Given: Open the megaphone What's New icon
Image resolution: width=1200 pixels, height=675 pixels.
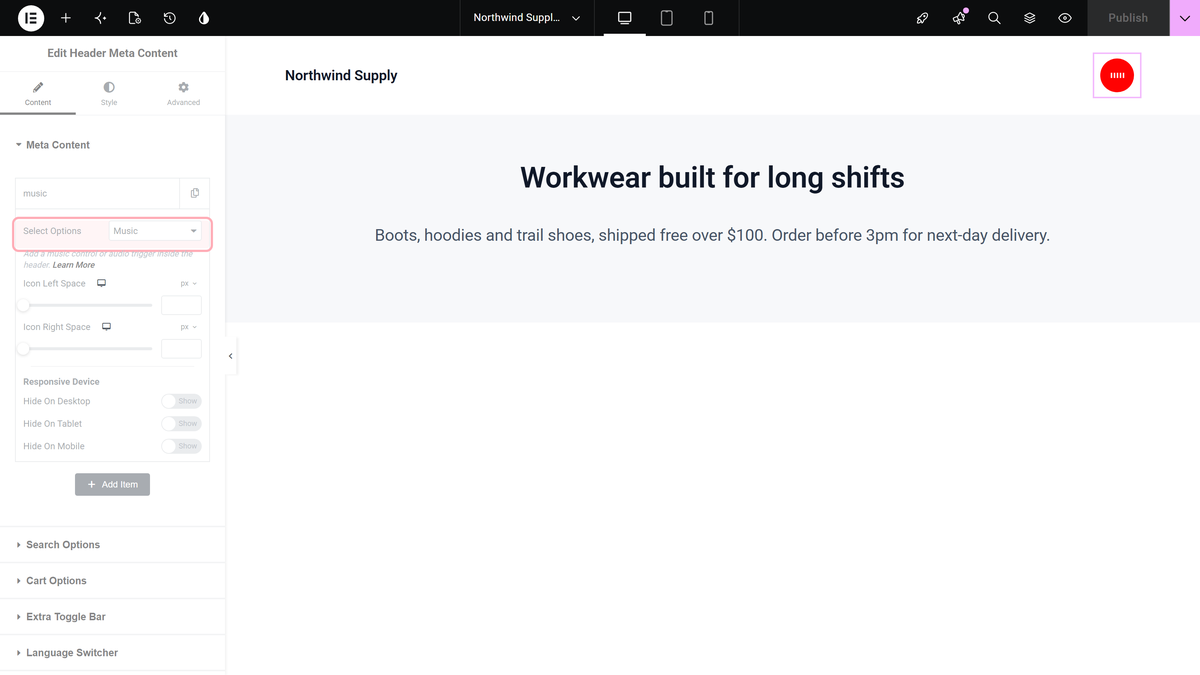Looking at the screenshot, I should (x=959, y=18).
